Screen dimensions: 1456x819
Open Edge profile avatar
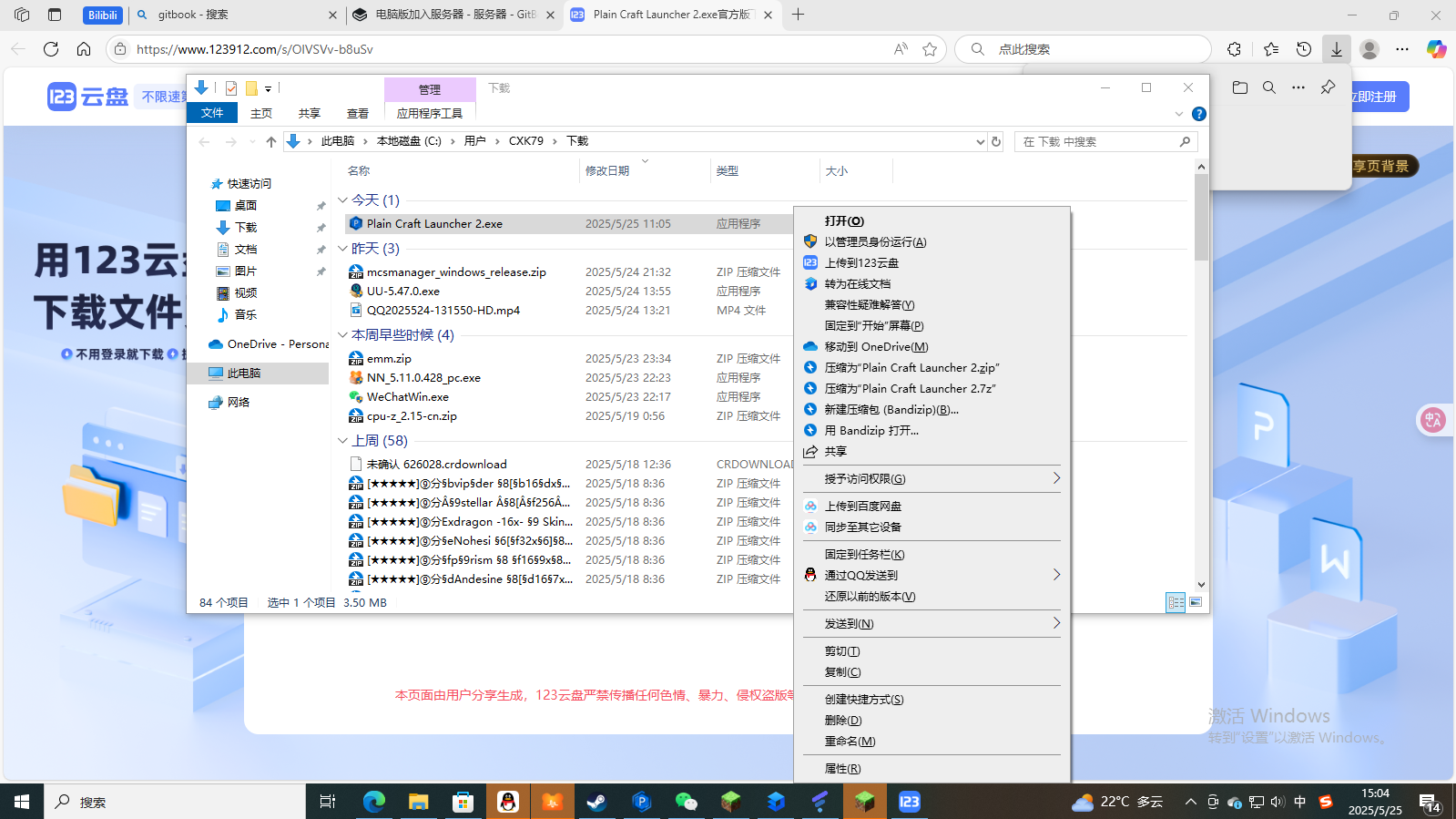coord(1369,49)
